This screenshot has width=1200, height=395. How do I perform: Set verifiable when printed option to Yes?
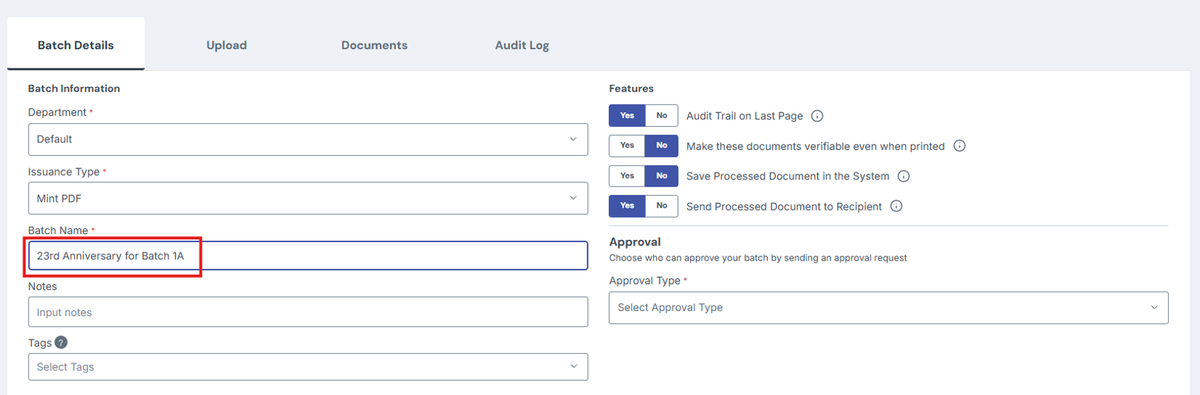click(627, 146)
